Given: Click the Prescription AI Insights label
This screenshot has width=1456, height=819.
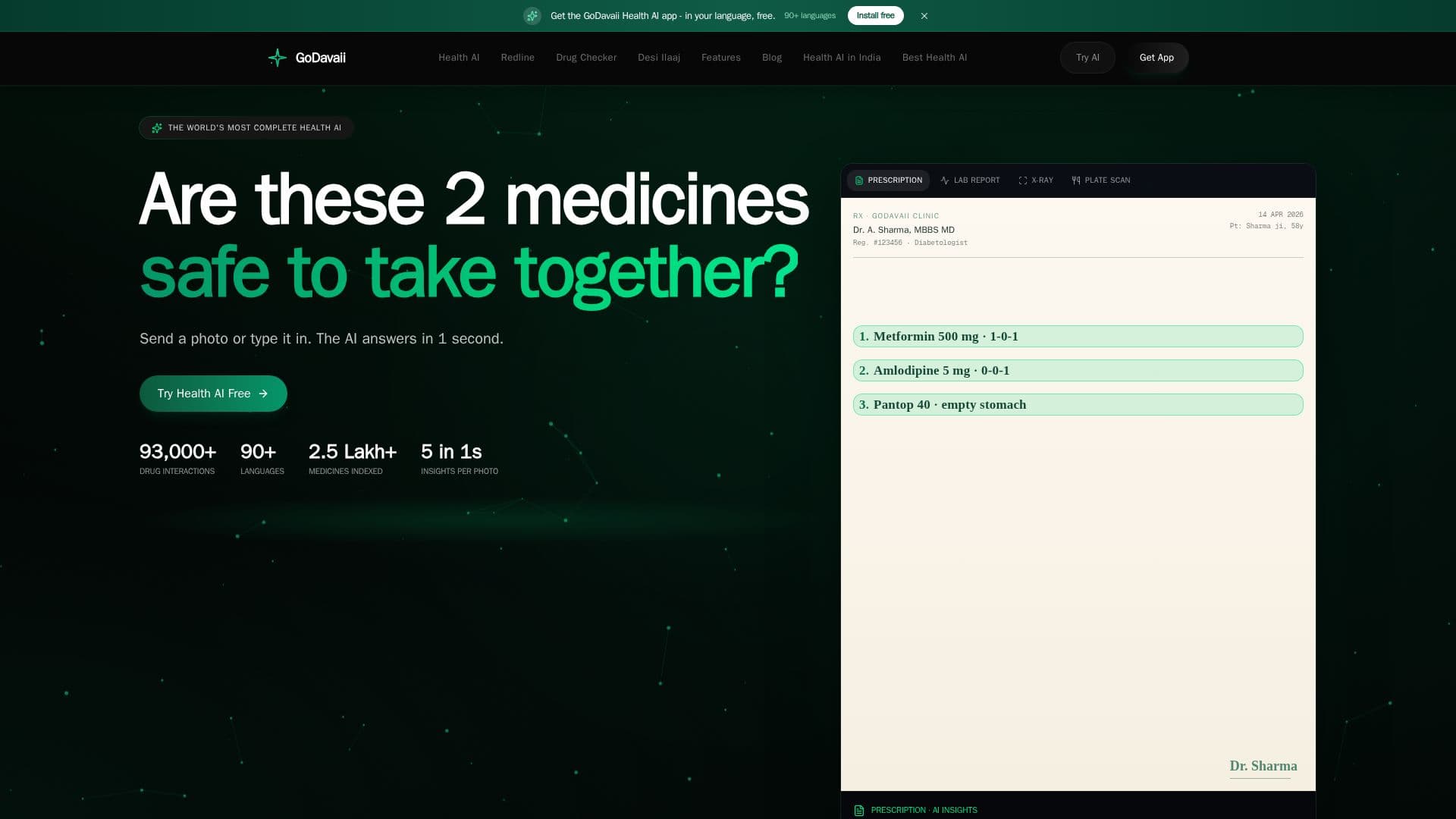Looking at the screenshot, I should [924, 811].
